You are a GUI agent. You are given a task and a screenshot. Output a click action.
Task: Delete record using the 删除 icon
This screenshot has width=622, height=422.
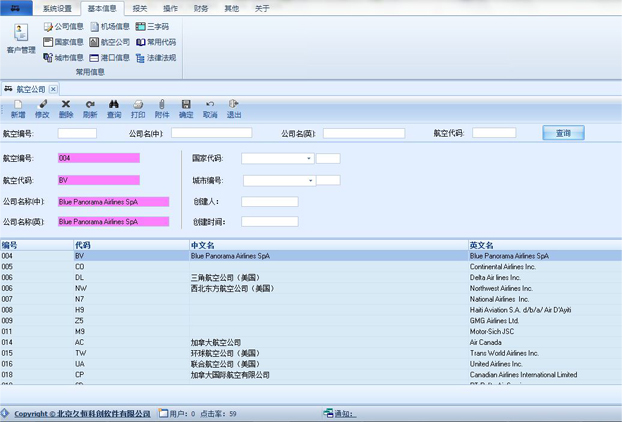pyautogui.click(x=66, y=108)
